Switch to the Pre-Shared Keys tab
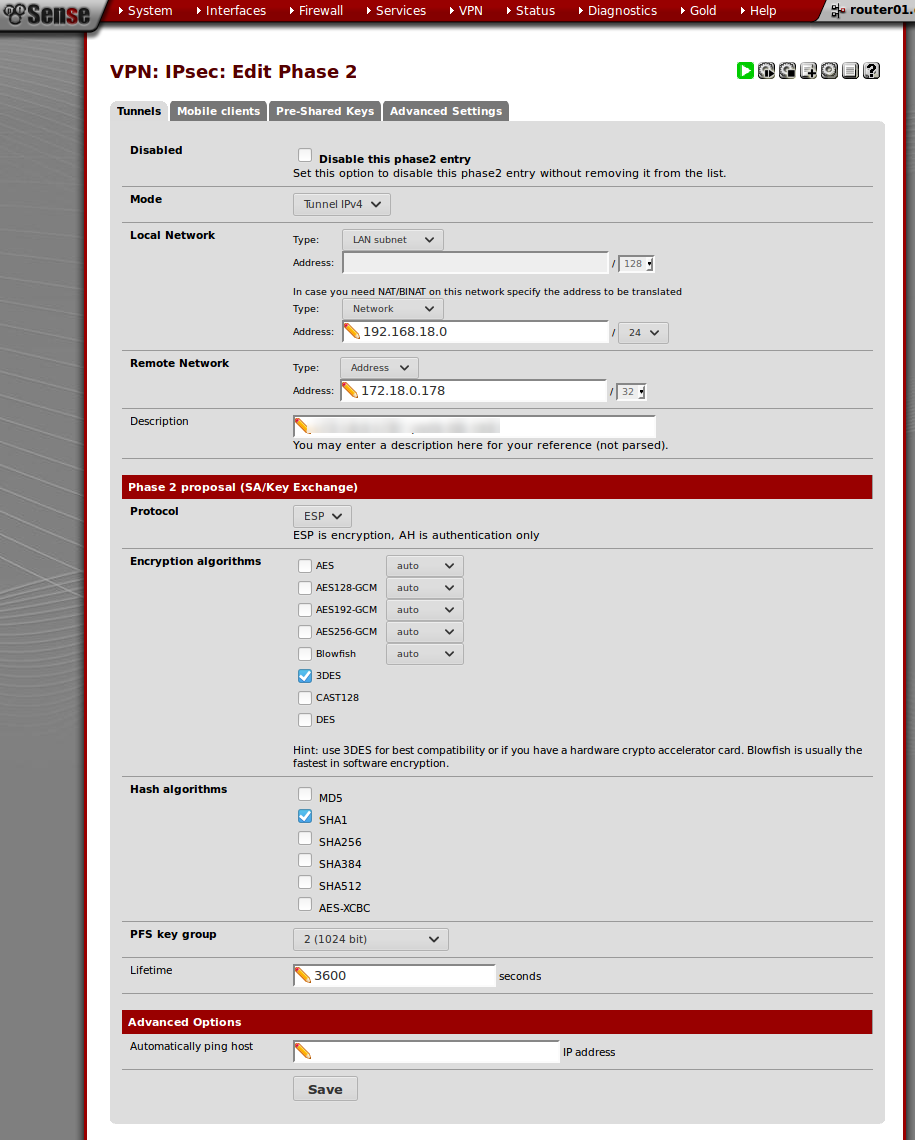 point(325,111)
